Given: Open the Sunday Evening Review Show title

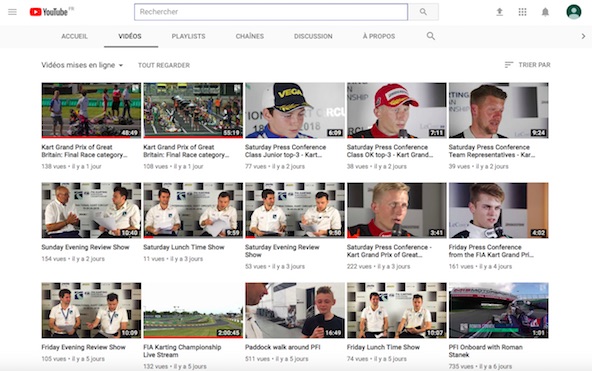Looking at the screenshot, I should tap(85, 247).
